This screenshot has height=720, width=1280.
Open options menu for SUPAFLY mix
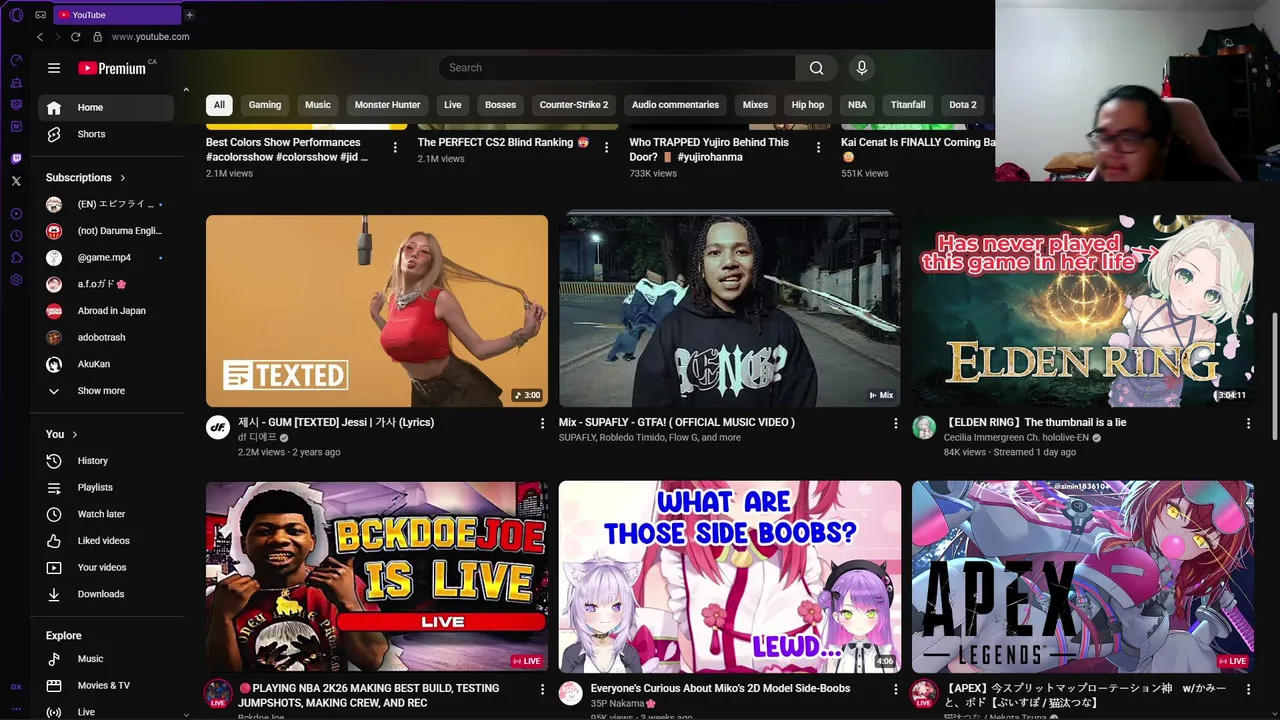pyautogui.click(x=896, y=424)
